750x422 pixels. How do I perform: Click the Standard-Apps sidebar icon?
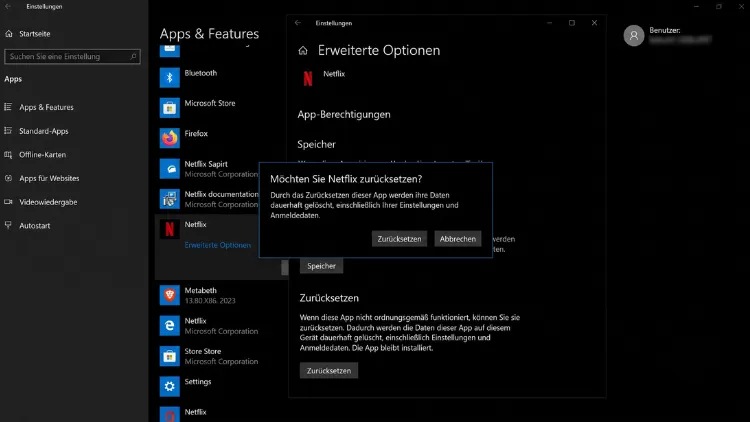8,131
